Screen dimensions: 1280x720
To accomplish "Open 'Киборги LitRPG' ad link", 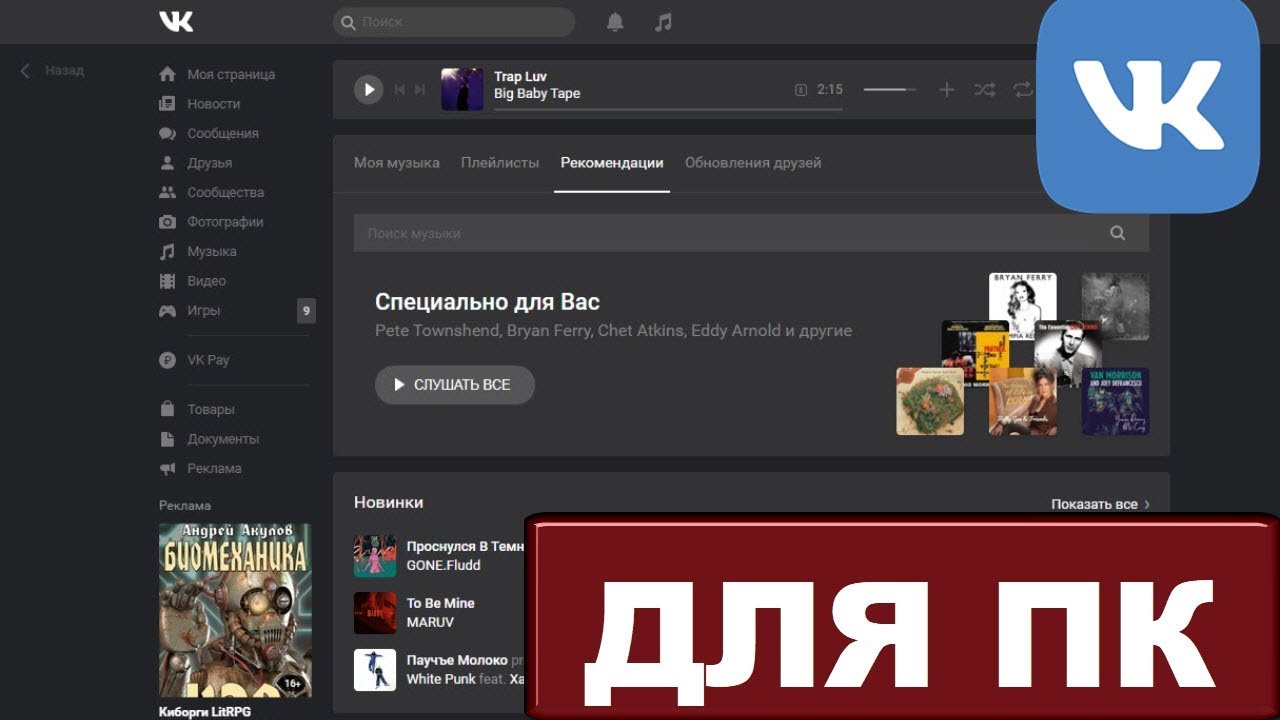I will [x=205, y=712].
